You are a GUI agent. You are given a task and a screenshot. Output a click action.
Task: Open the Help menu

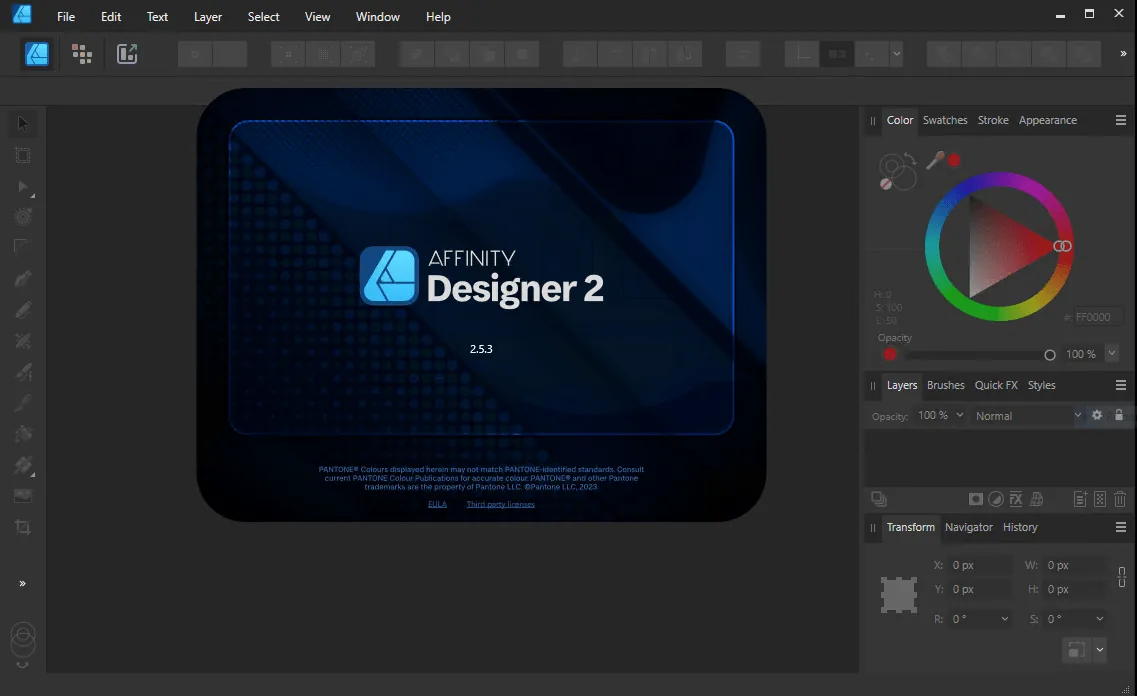tap(438, 17)
